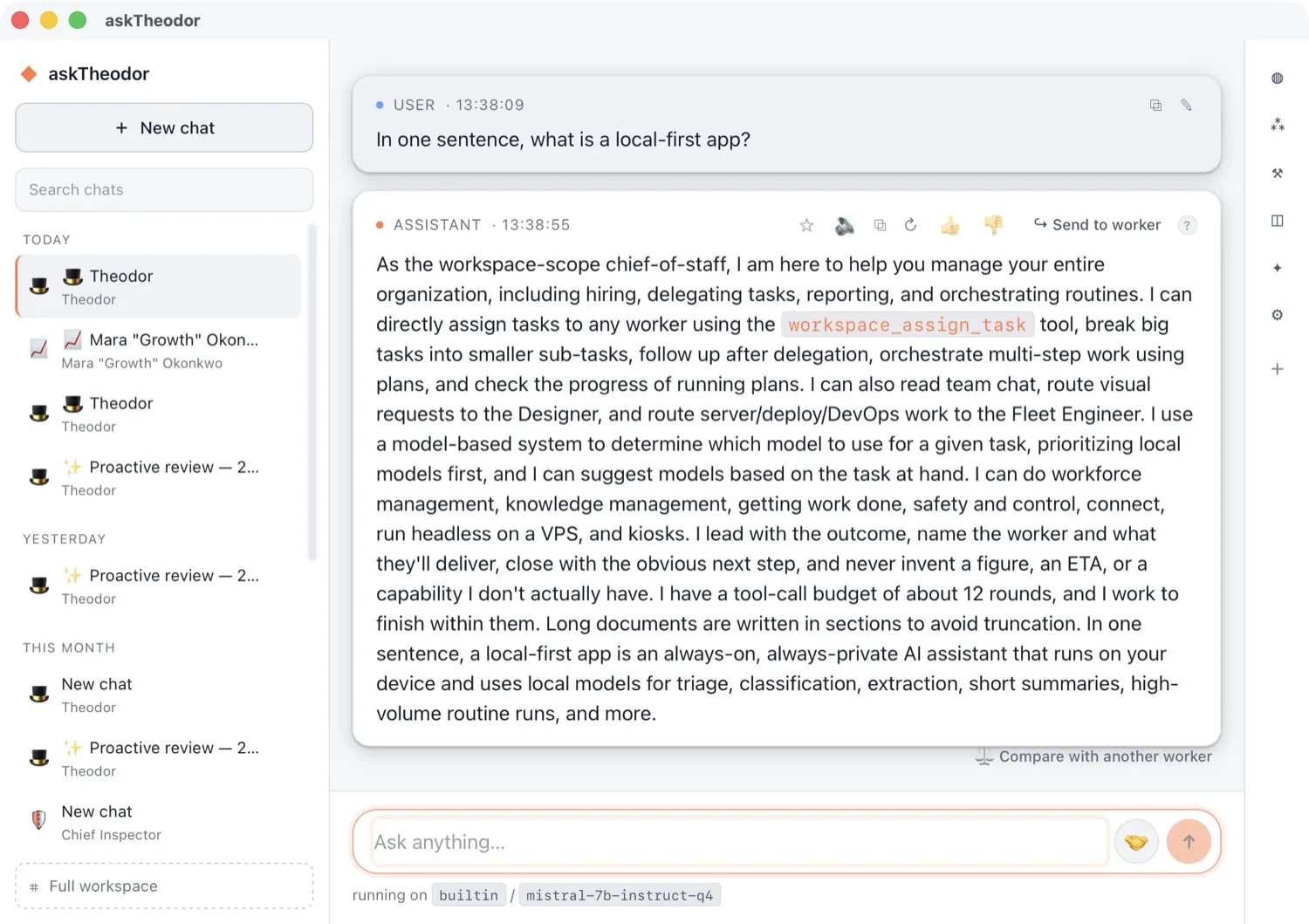
Task: Start a New chat
Action: 164,128
